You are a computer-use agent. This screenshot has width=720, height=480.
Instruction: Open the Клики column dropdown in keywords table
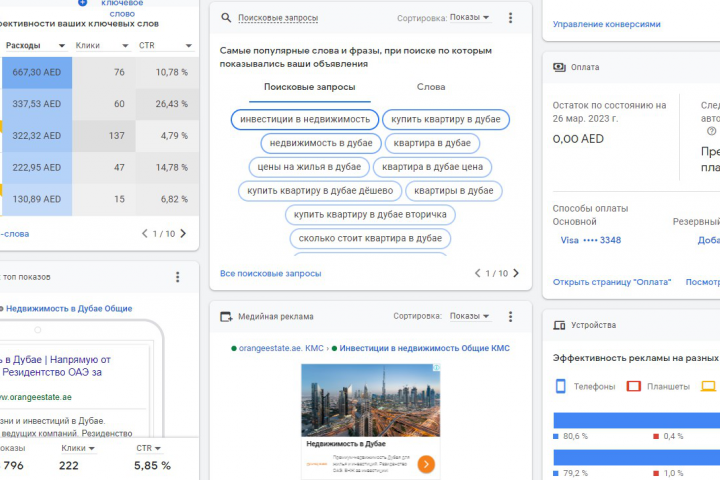point(125,45)
